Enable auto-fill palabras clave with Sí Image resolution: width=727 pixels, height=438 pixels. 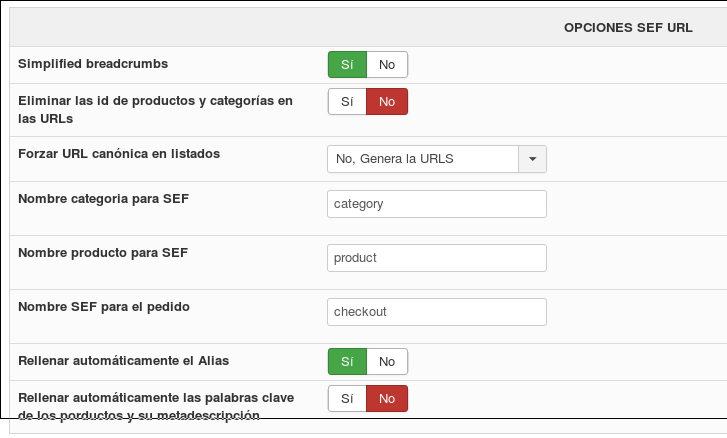point(348,399)
